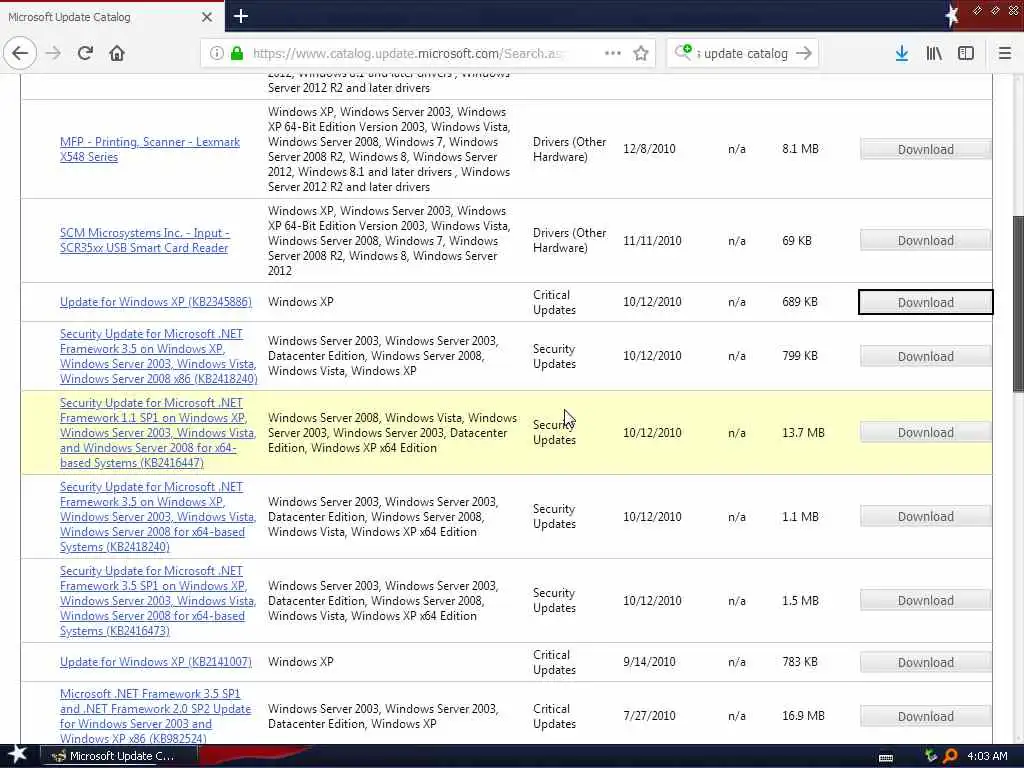This screenshot has height=768, width=1024.
Task: Download the SCM Smart Card Reader 69 KB
Action: tap(925, 240)
